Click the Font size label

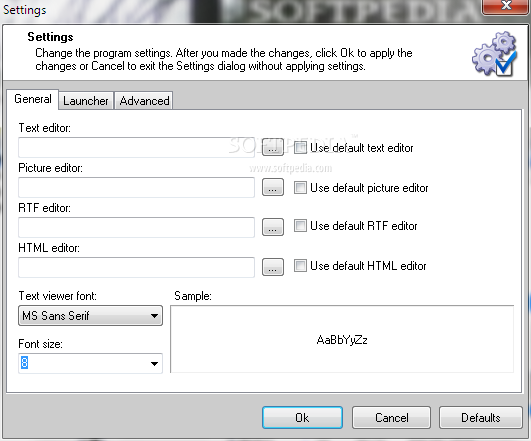click(40, 344)
